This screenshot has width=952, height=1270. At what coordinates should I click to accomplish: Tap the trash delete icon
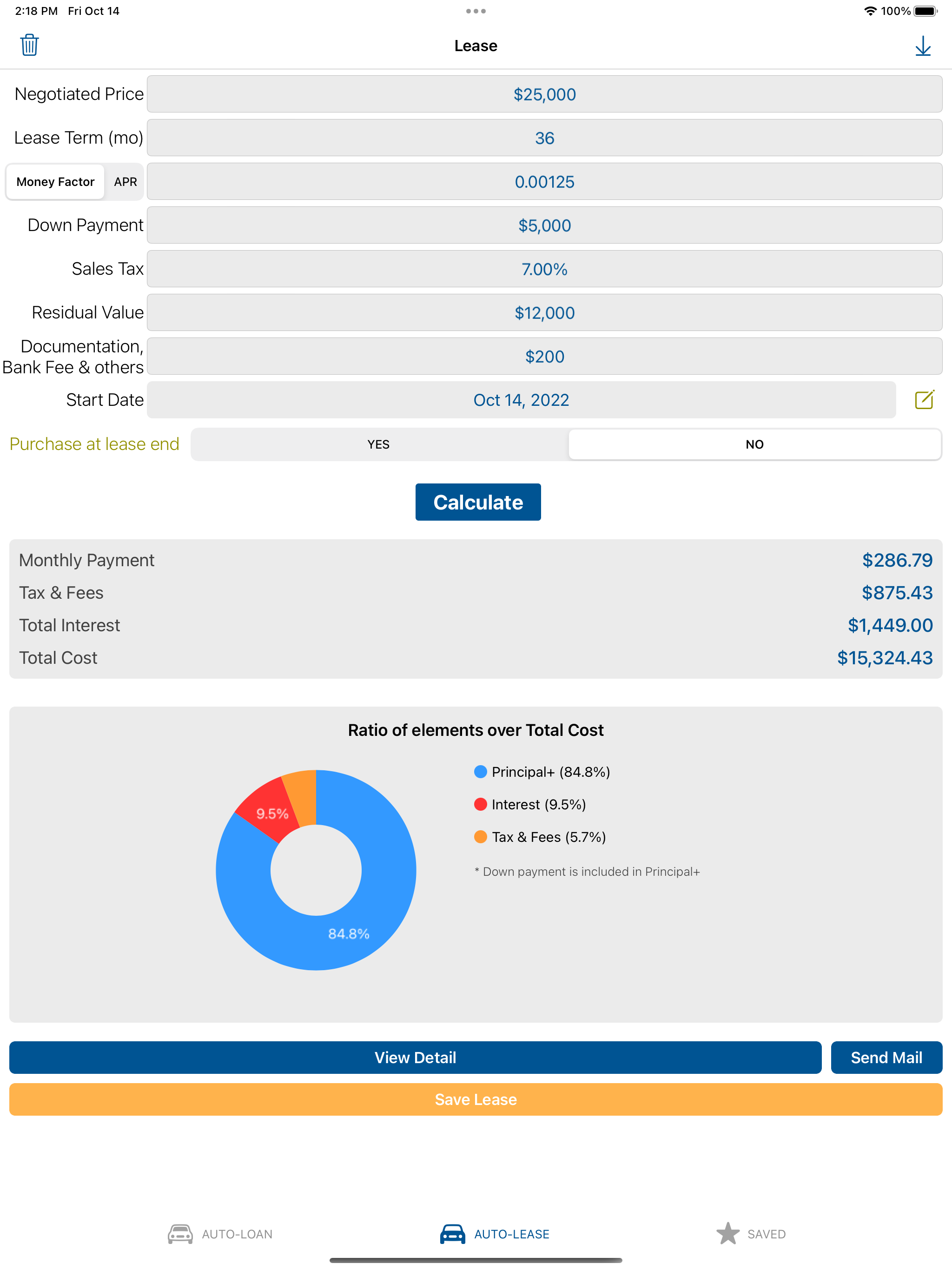(x=29, y=45)
